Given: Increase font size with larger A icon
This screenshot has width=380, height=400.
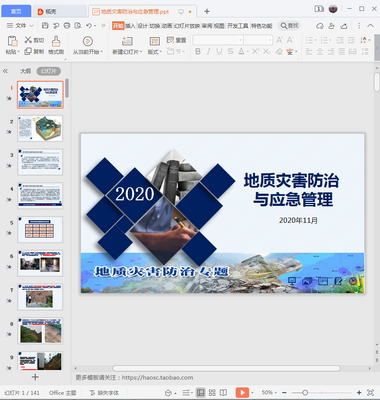Looking at the screenshot, I should click(x=279, y=40).
